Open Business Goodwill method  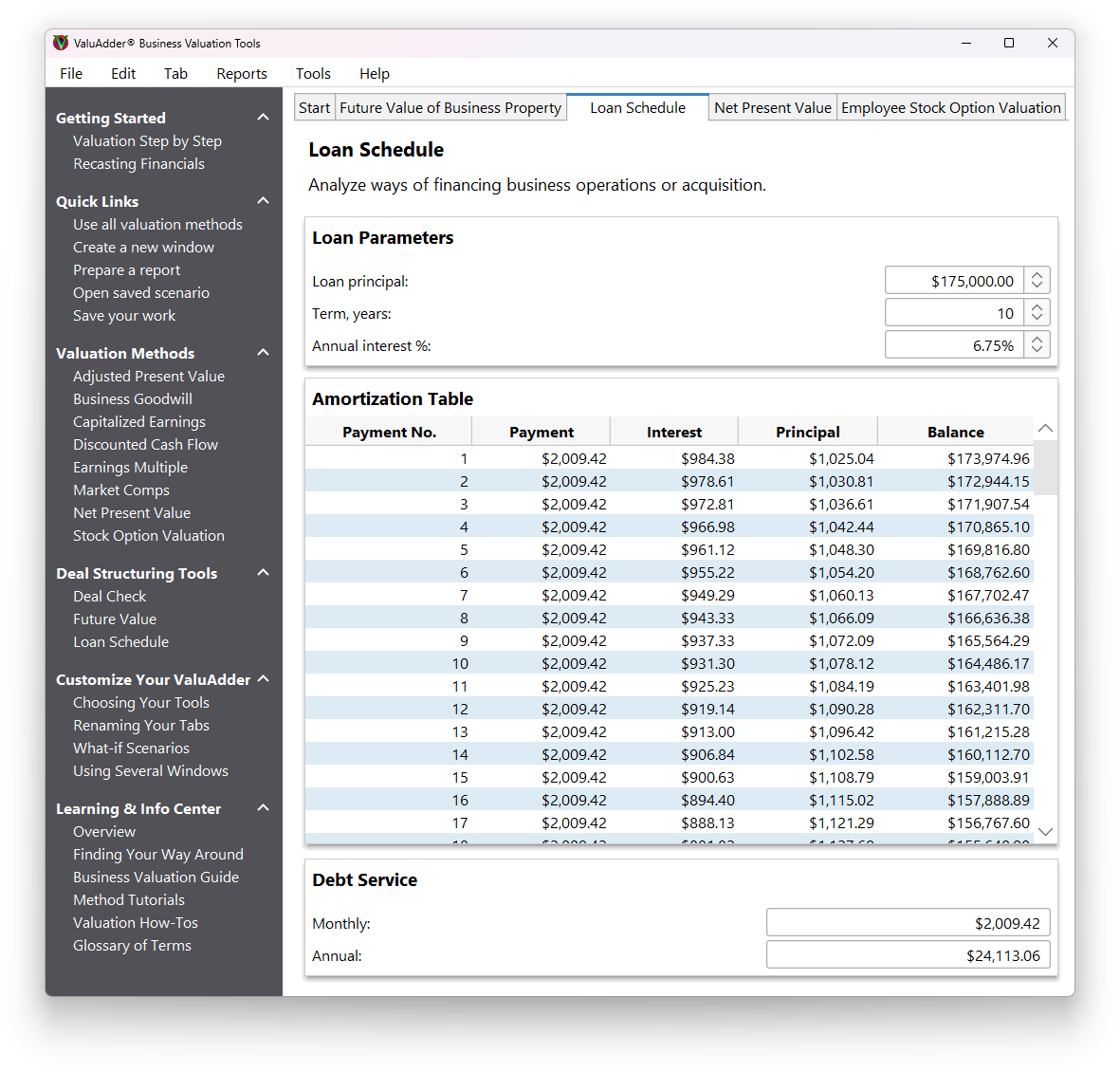pos(133,398)
